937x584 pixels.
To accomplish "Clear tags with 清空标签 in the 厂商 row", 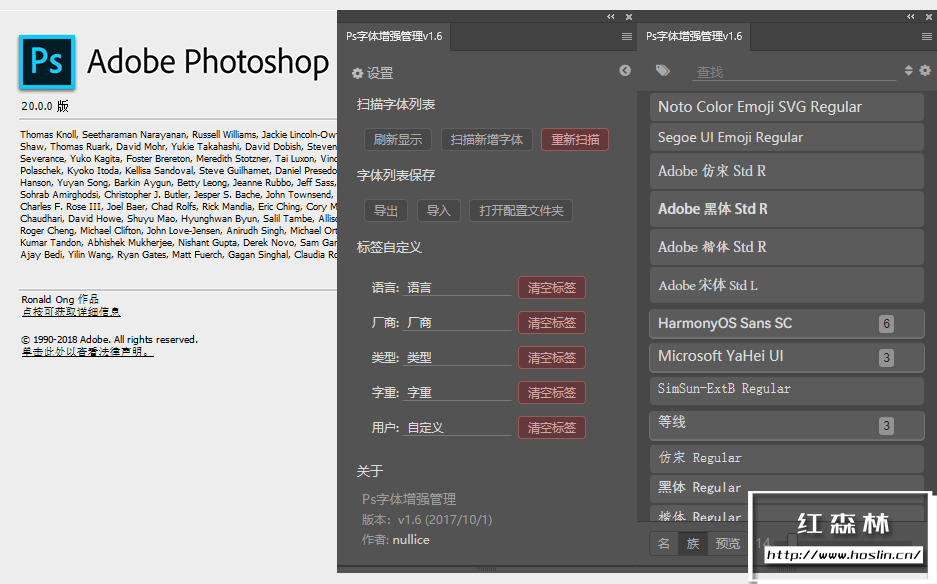I will click(x=552, y=323).
